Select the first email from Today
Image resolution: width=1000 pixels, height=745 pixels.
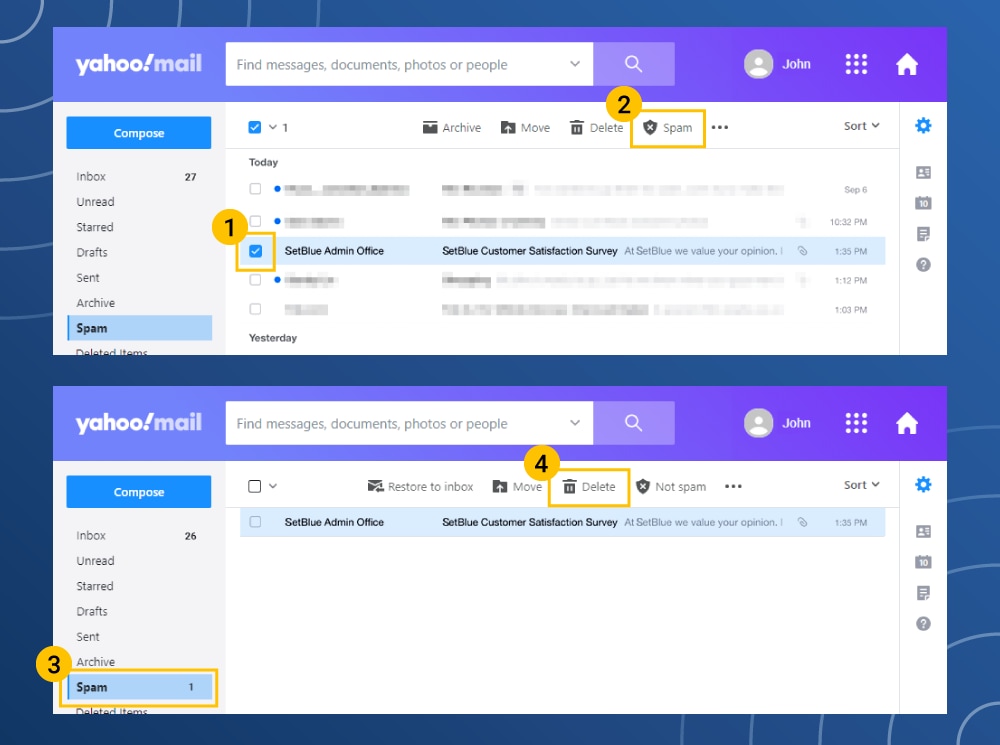(254, 187)
